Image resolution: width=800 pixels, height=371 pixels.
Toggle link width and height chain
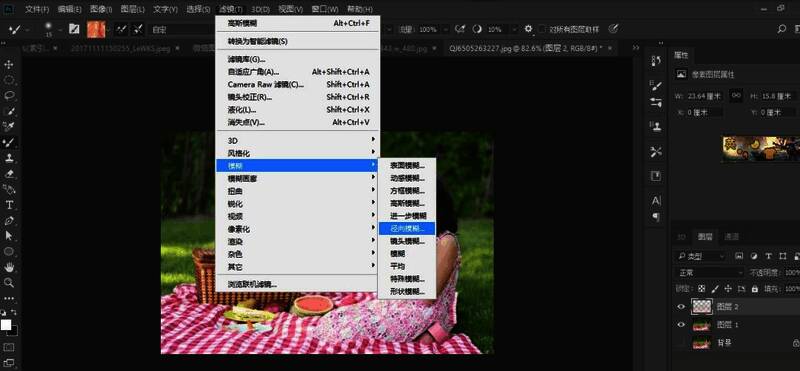point(736,95)
